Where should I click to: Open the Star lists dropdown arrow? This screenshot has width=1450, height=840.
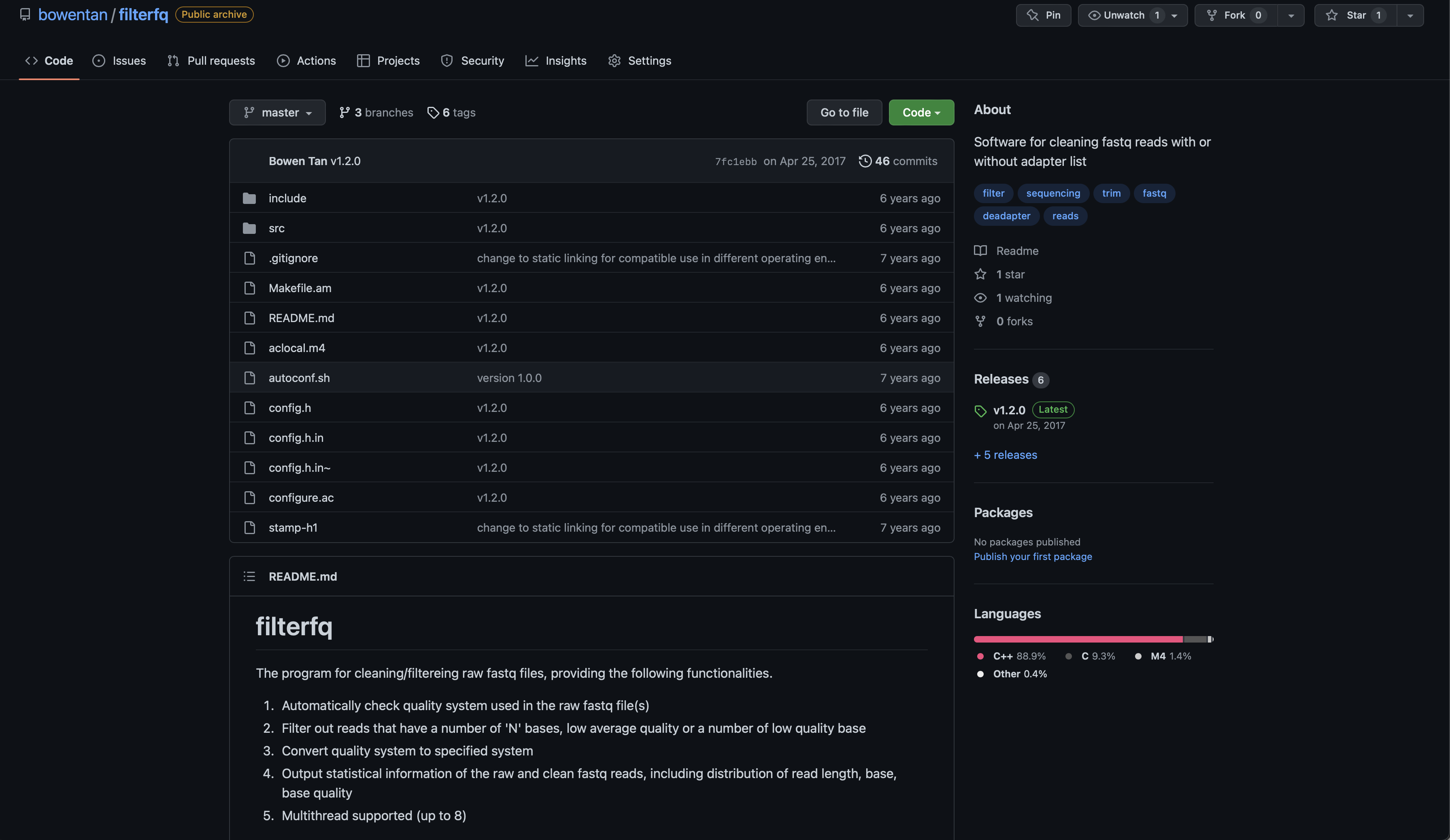click(1410, 15)
